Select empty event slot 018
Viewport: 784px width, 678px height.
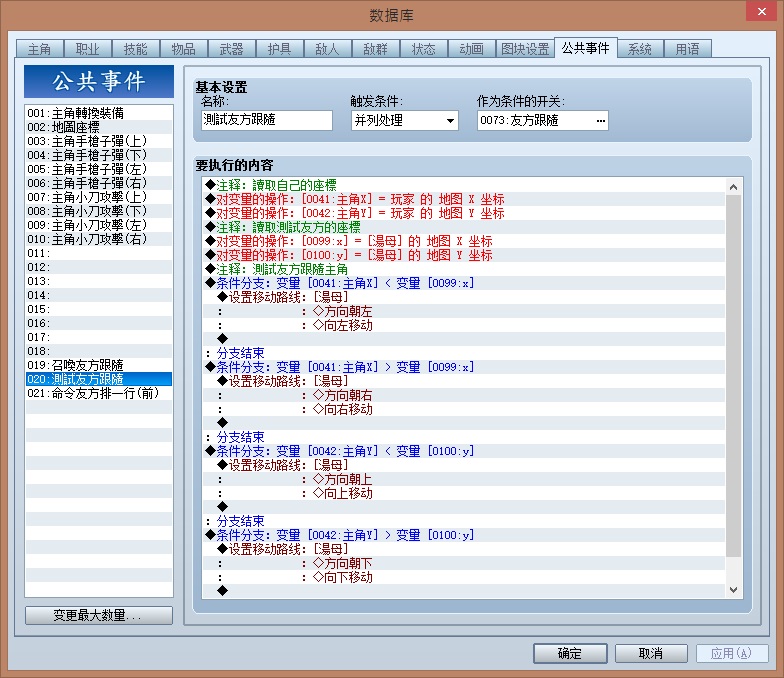pos(98,351)
